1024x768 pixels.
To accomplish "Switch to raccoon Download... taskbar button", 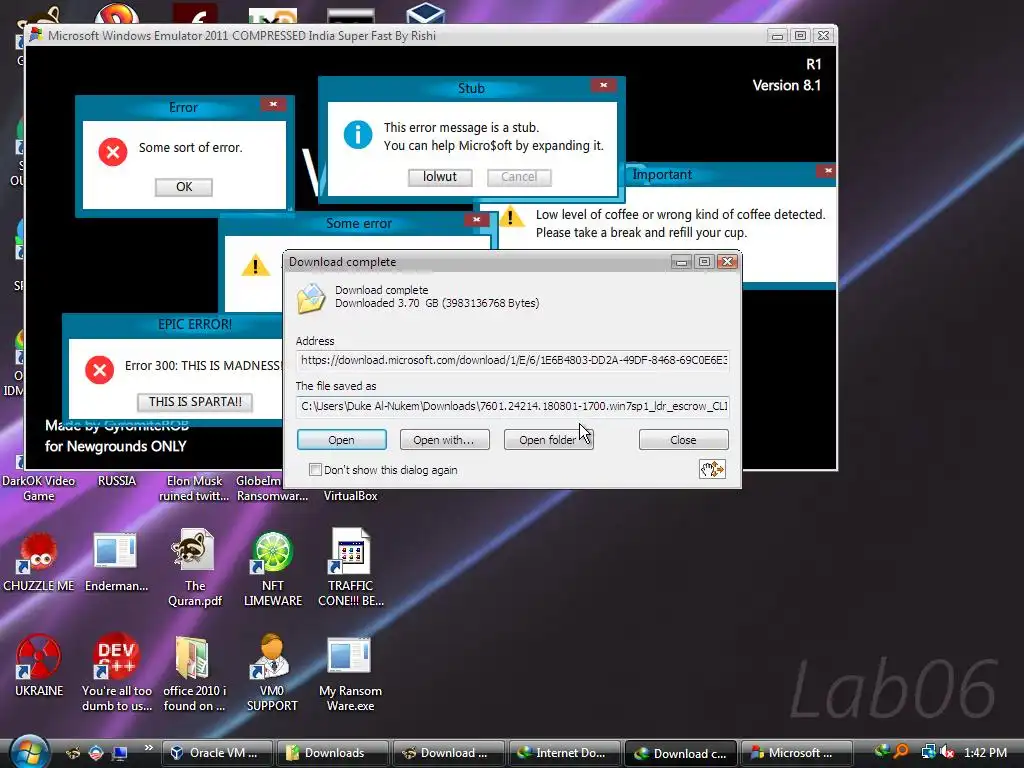I will (x=449, y=753).
